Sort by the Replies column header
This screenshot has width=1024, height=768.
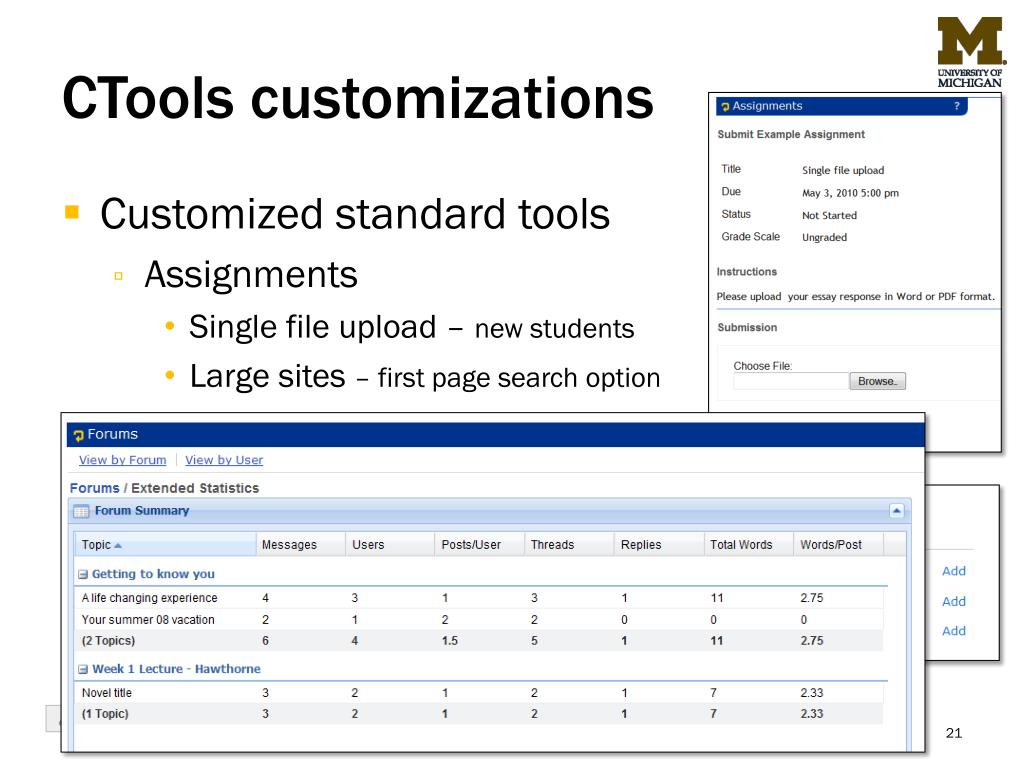tap(659, 545)
